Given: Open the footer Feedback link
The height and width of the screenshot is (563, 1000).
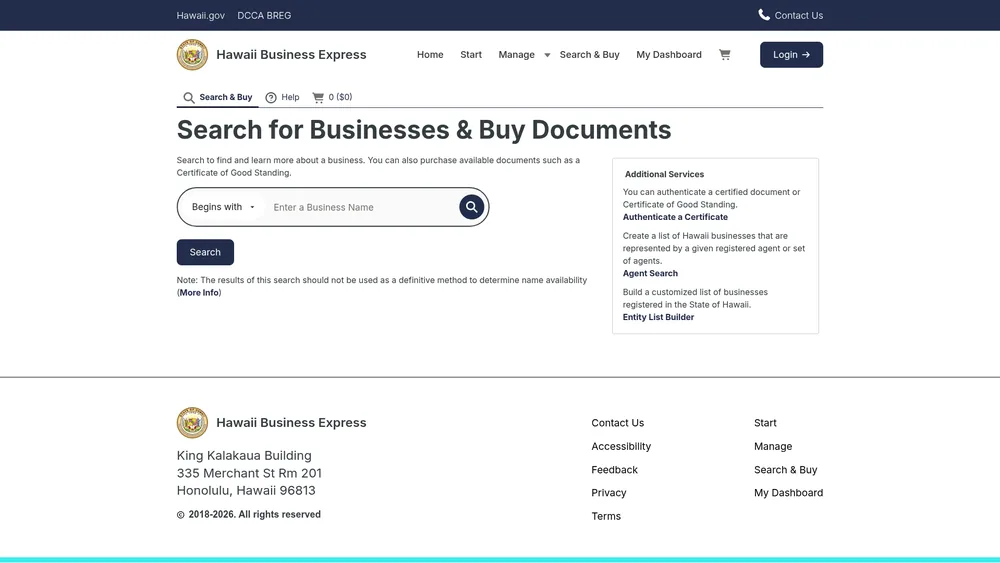Looking at the screenshot, I should [614, 470].
